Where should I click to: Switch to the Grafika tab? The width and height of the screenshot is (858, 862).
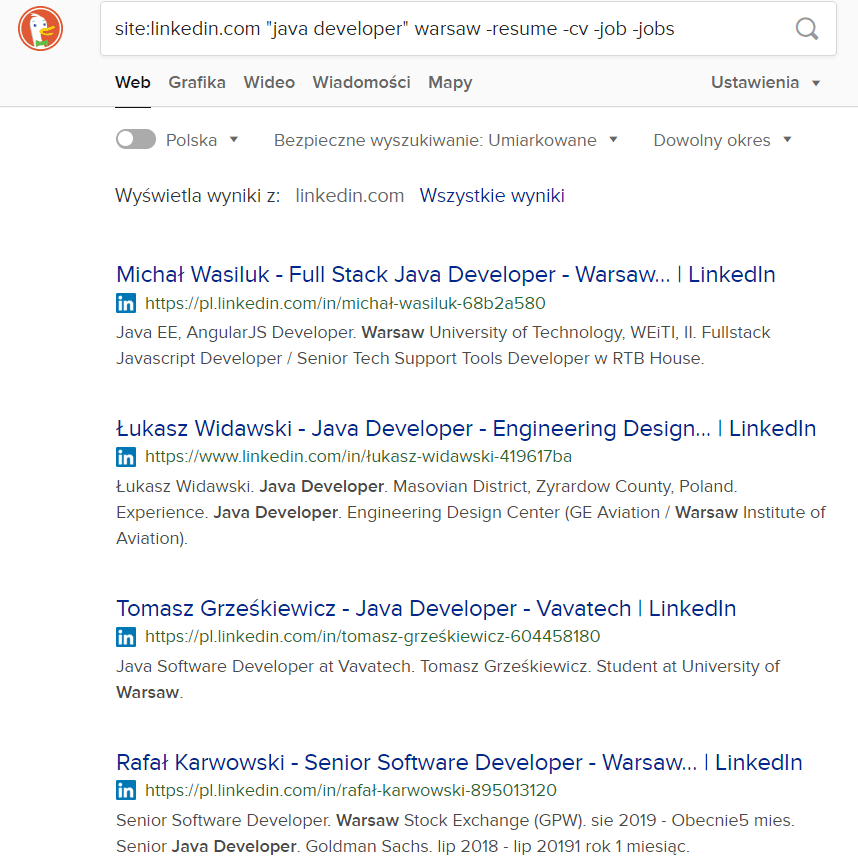coord(197,82)
